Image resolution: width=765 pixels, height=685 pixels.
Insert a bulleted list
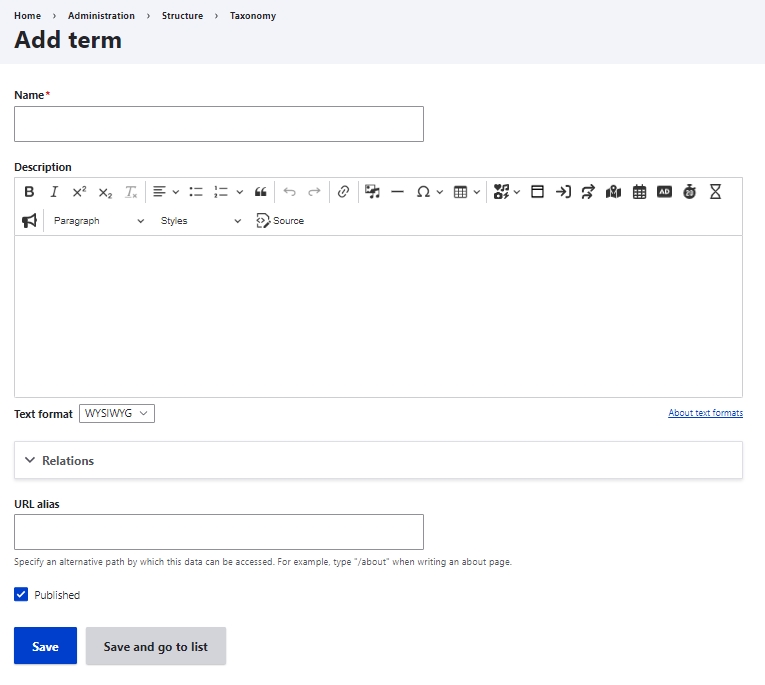pyautogui.click(x=196, y=192)
